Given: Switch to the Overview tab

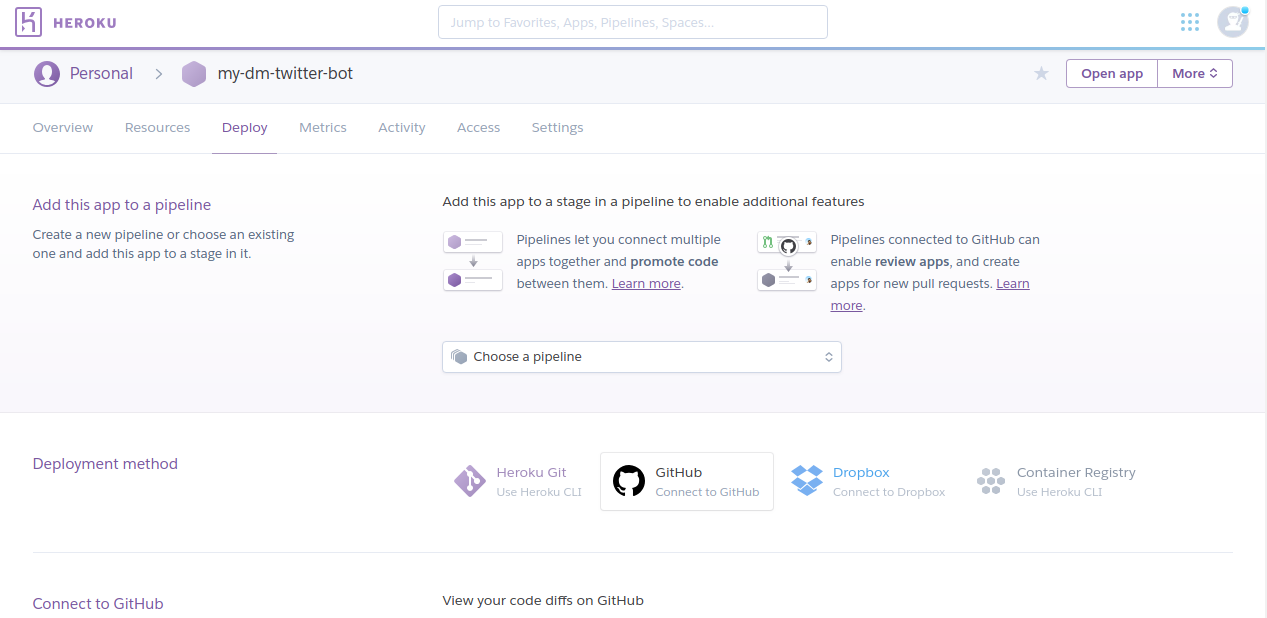Looking at the screenshot, I should point(63,128).
